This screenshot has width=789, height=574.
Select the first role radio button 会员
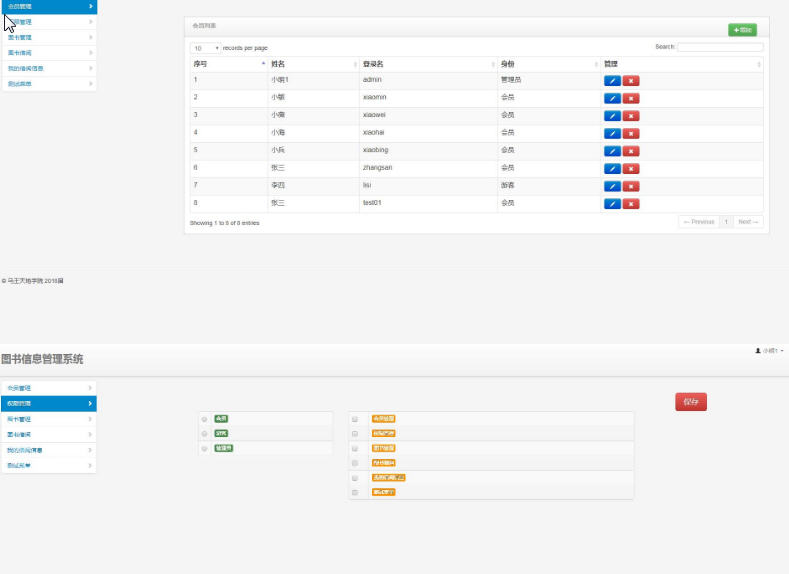[x=205, y=419]
